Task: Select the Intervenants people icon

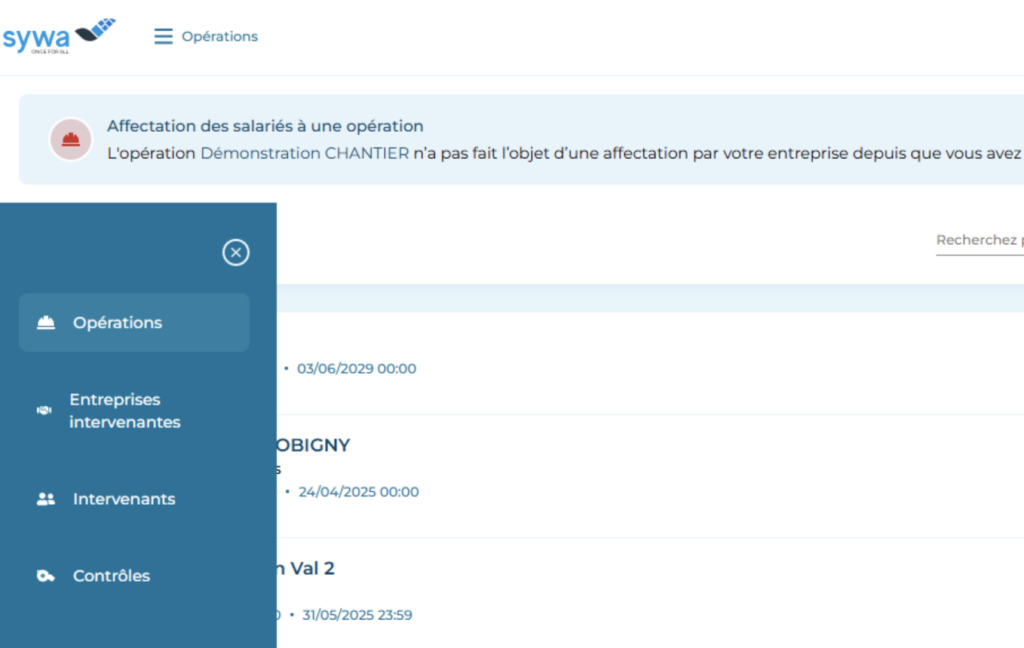Action: point(44,499)
